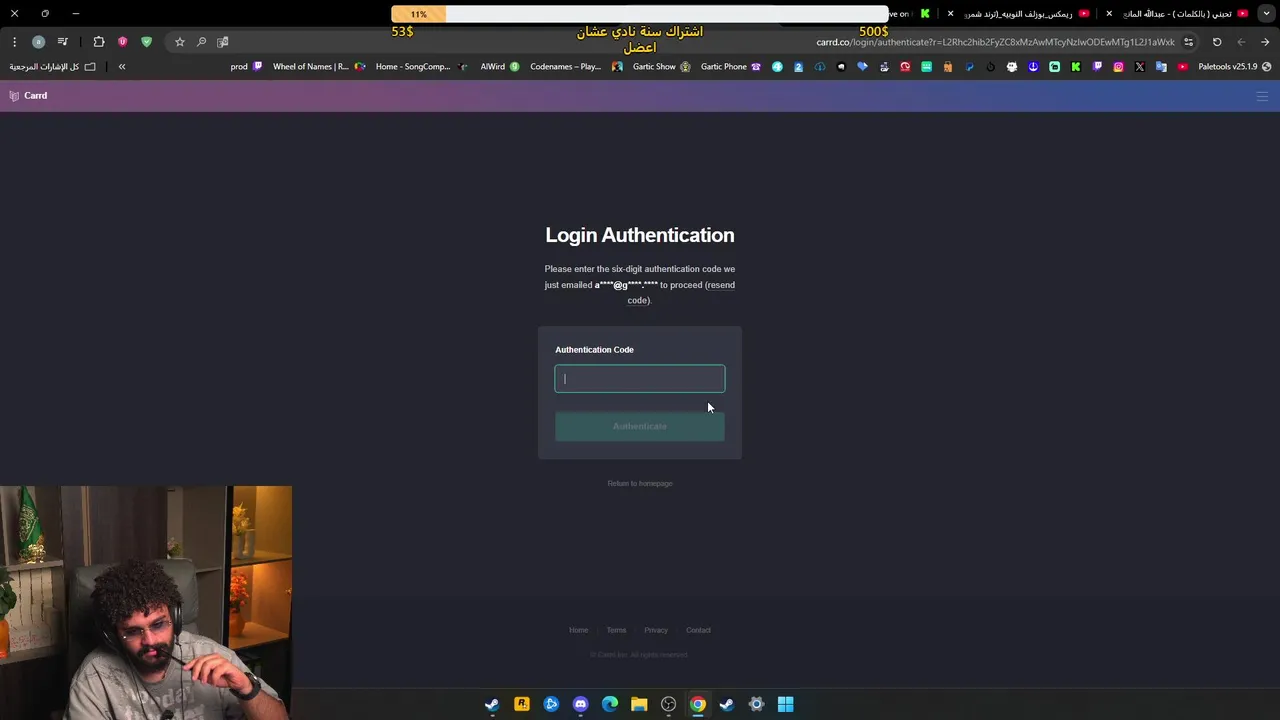The image size is (1280, 720).
Task: Open File Explorer from the taskbar
Action: 639,704
